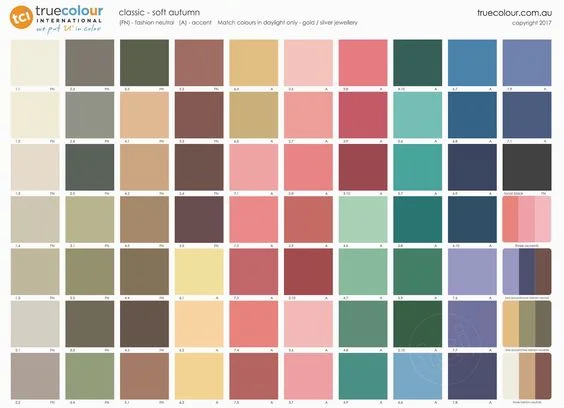Screen dimensions: 564x408
Task: Select the 'three fashion neutrals' combination swatch
Action: click(x=527, y=376)
